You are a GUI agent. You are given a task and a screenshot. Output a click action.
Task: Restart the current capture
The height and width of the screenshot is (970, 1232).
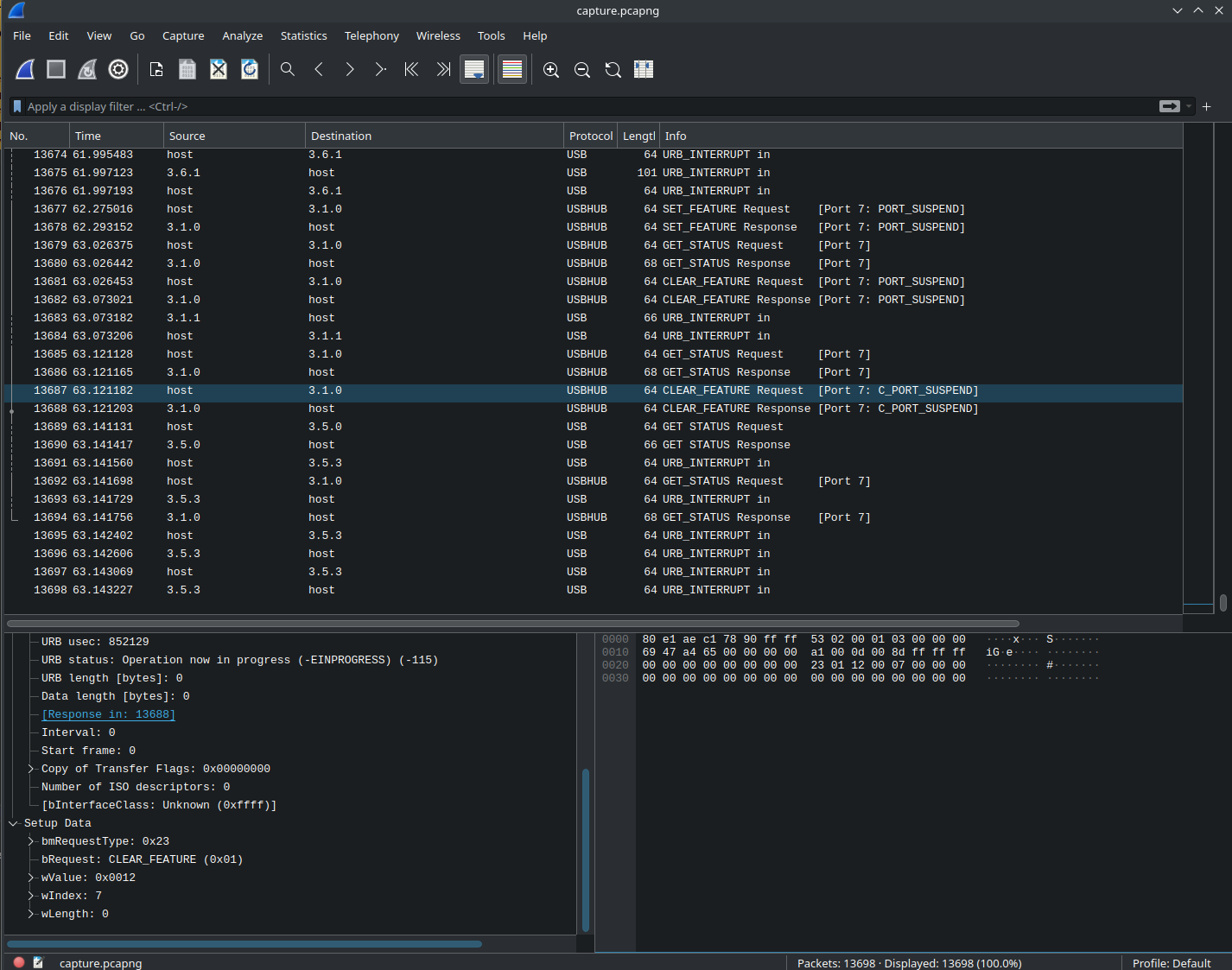87,69
